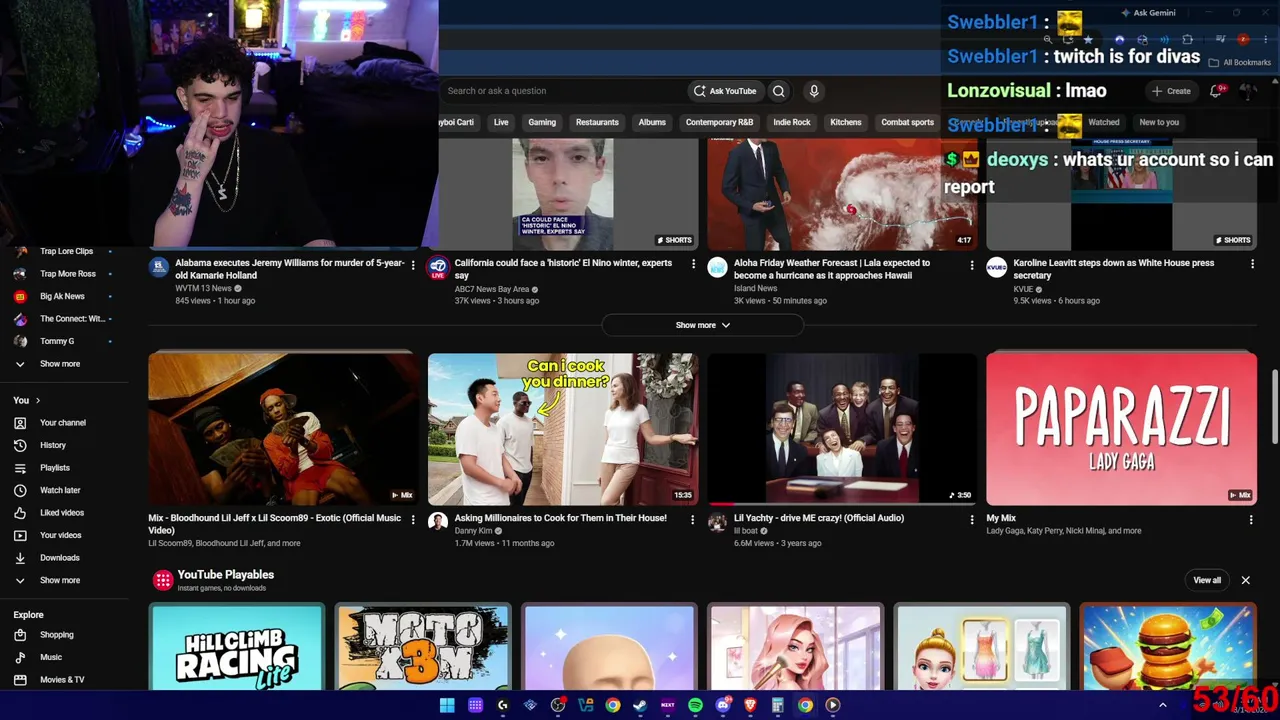Open the Windows Start menu
Image resolution: width=1280 pixels, height=720 pixels.
click(x=447, y=705)
